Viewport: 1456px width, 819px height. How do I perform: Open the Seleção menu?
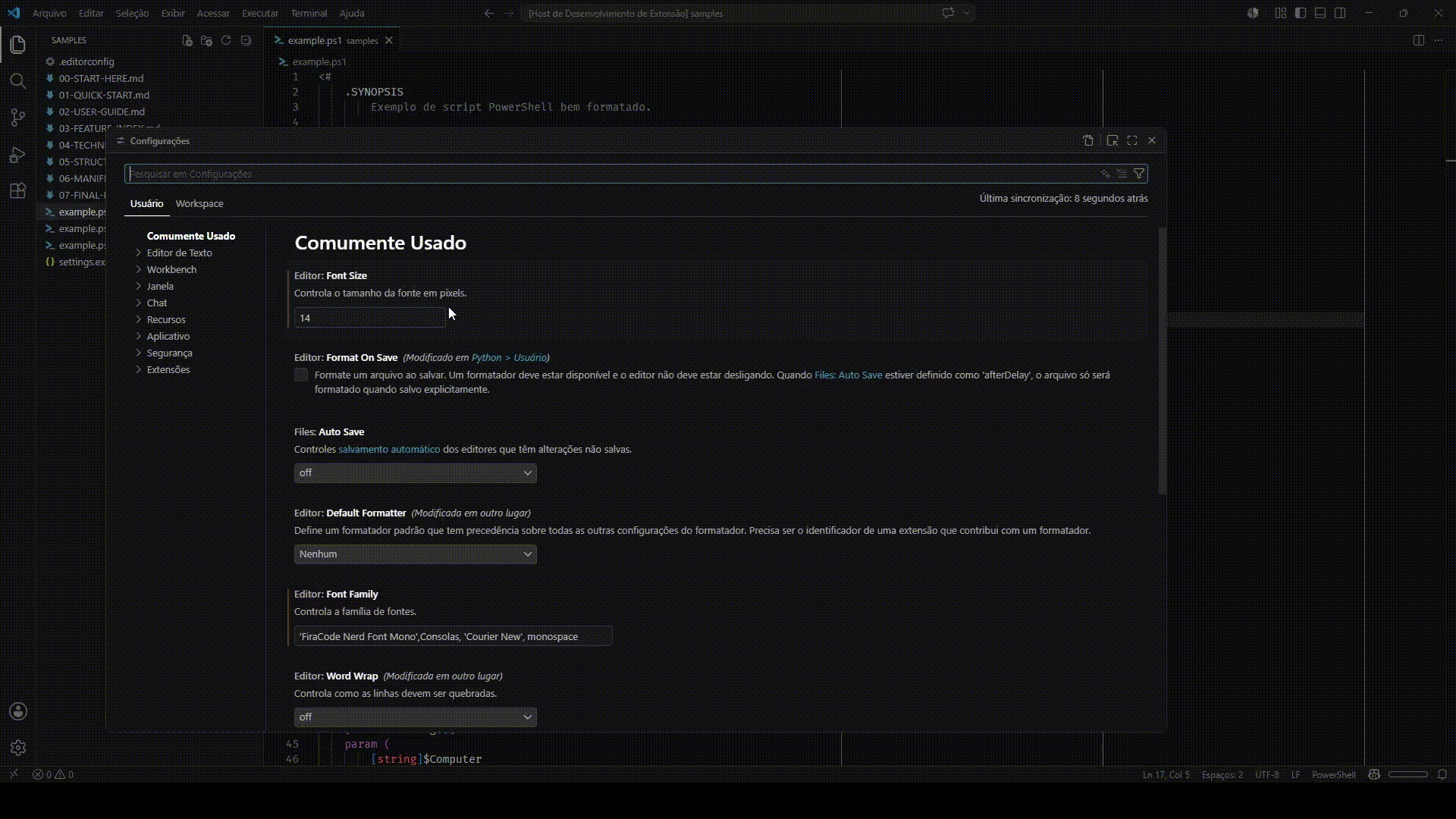point(132,13)
